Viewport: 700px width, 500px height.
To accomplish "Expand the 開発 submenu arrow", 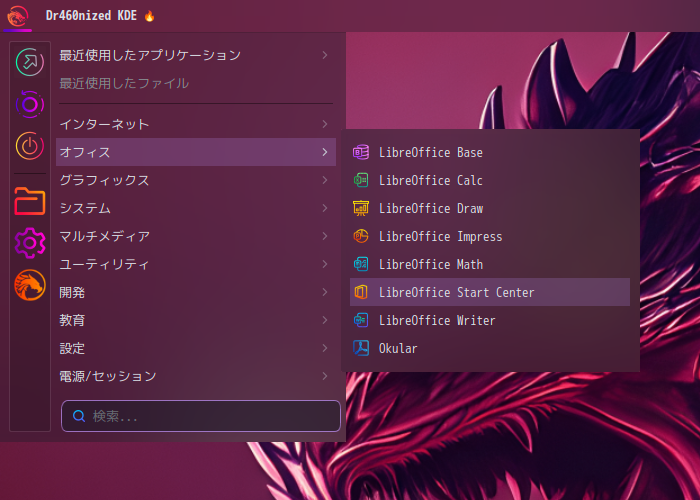I will pyautogui.click(x=325, y=292).
